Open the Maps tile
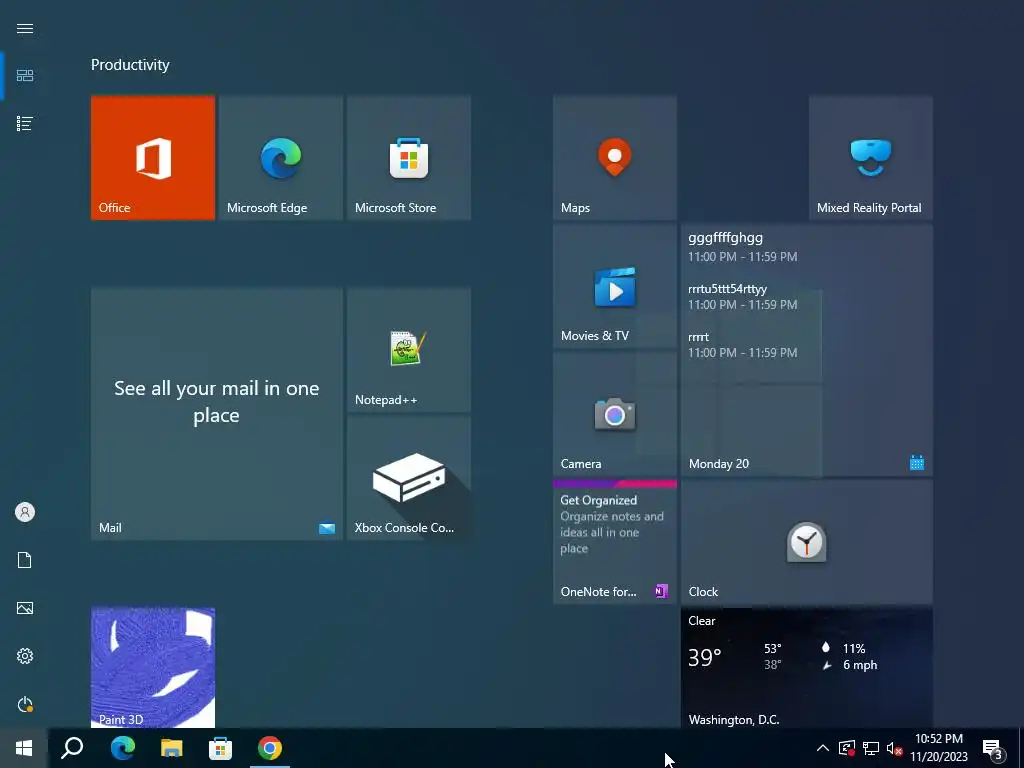 tap(615, 157)
